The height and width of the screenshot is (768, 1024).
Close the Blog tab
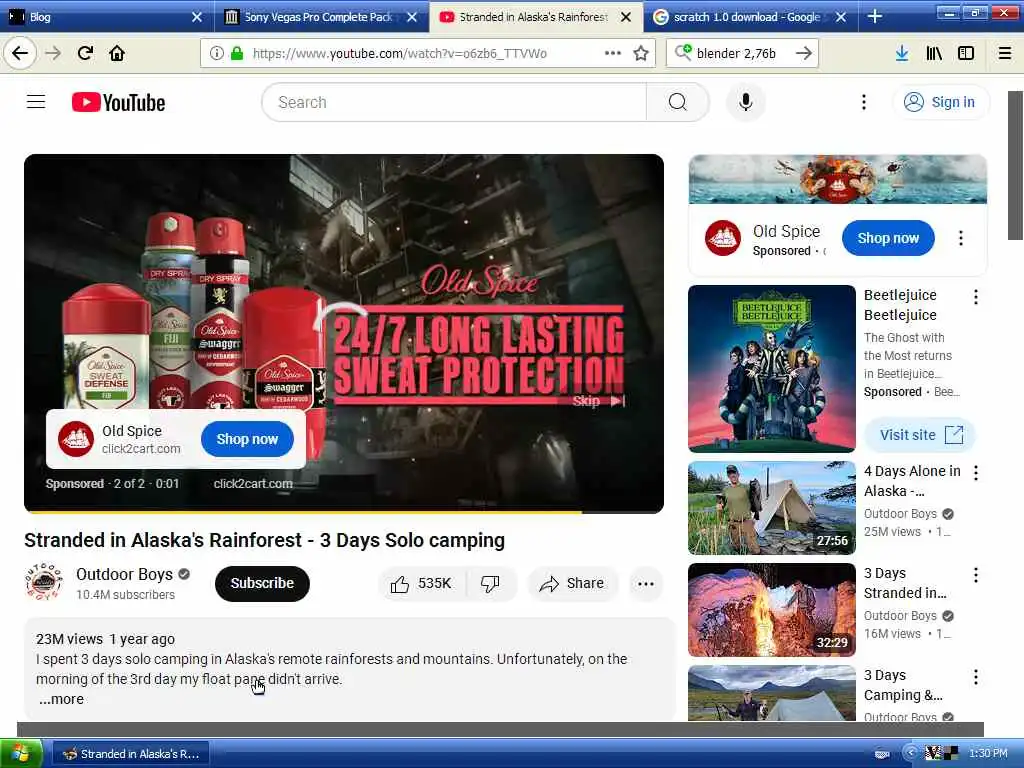click(x=197, y=17)
